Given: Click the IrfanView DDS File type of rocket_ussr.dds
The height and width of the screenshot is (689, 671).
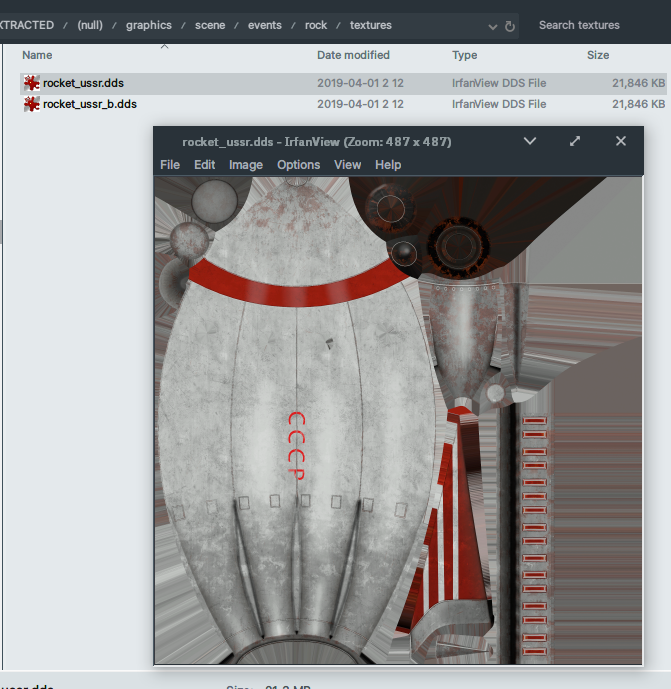Looking at the screenshot, I should click(x=499, y=83).
